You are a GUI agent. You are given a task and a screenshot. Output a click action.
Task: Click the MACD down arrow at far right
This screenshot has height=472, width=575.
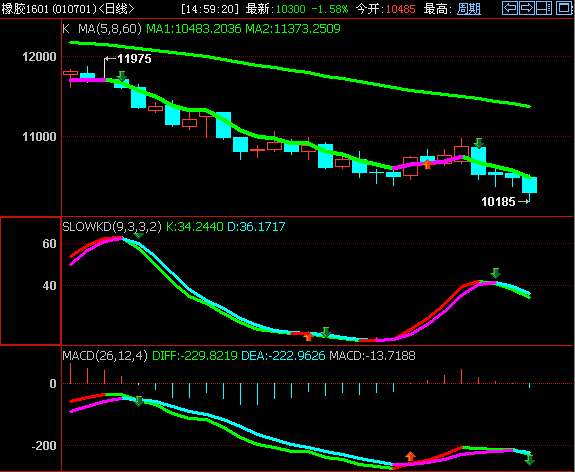point(529,460)
